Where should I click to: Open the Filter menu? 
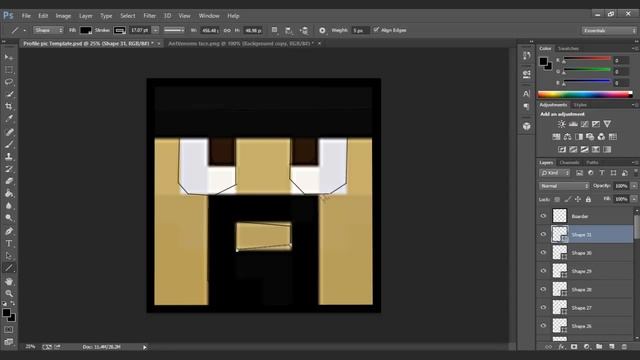click(149, 16)
